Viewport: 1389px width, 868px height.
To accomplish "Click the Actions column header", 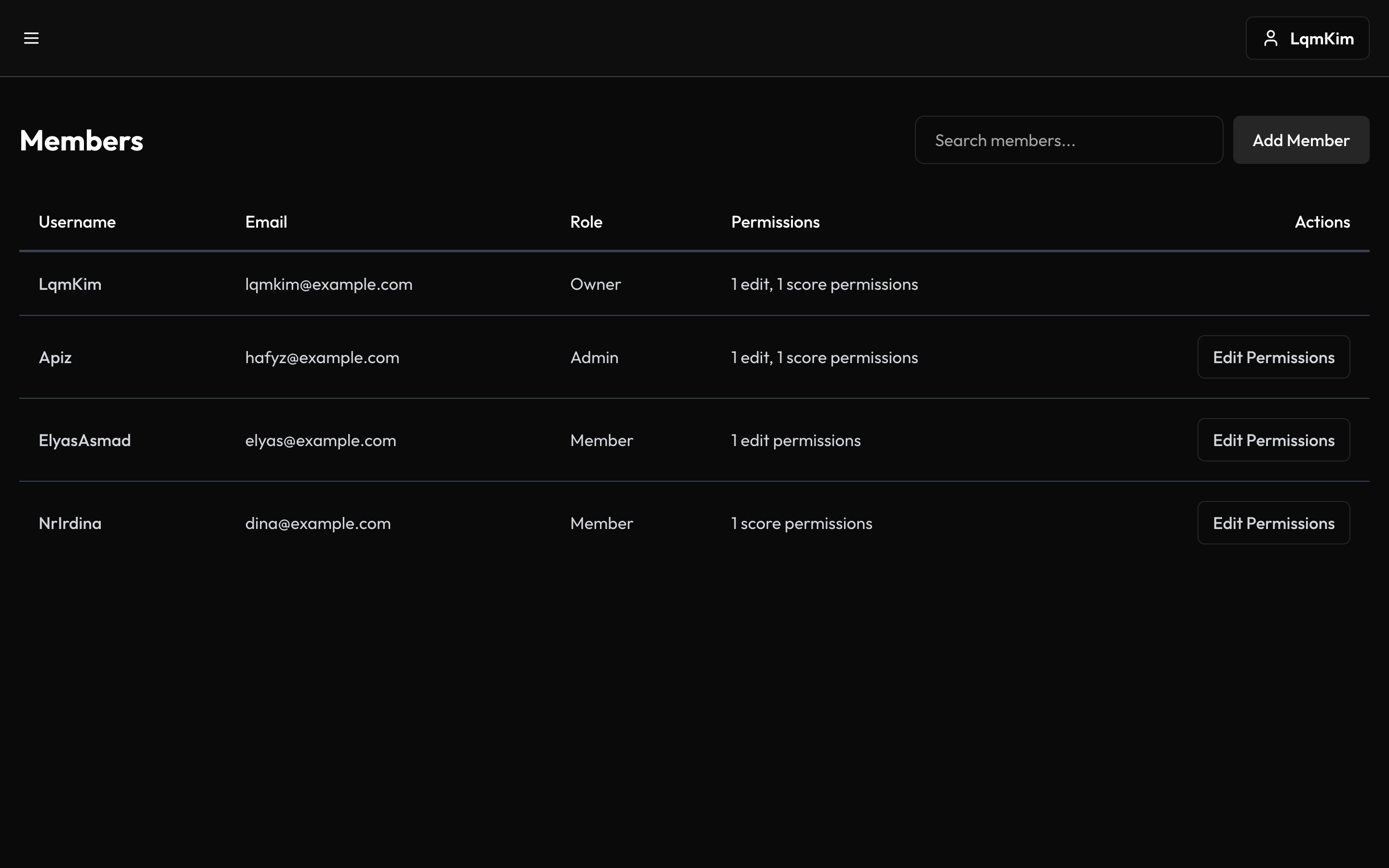I will pos(1321,222).
